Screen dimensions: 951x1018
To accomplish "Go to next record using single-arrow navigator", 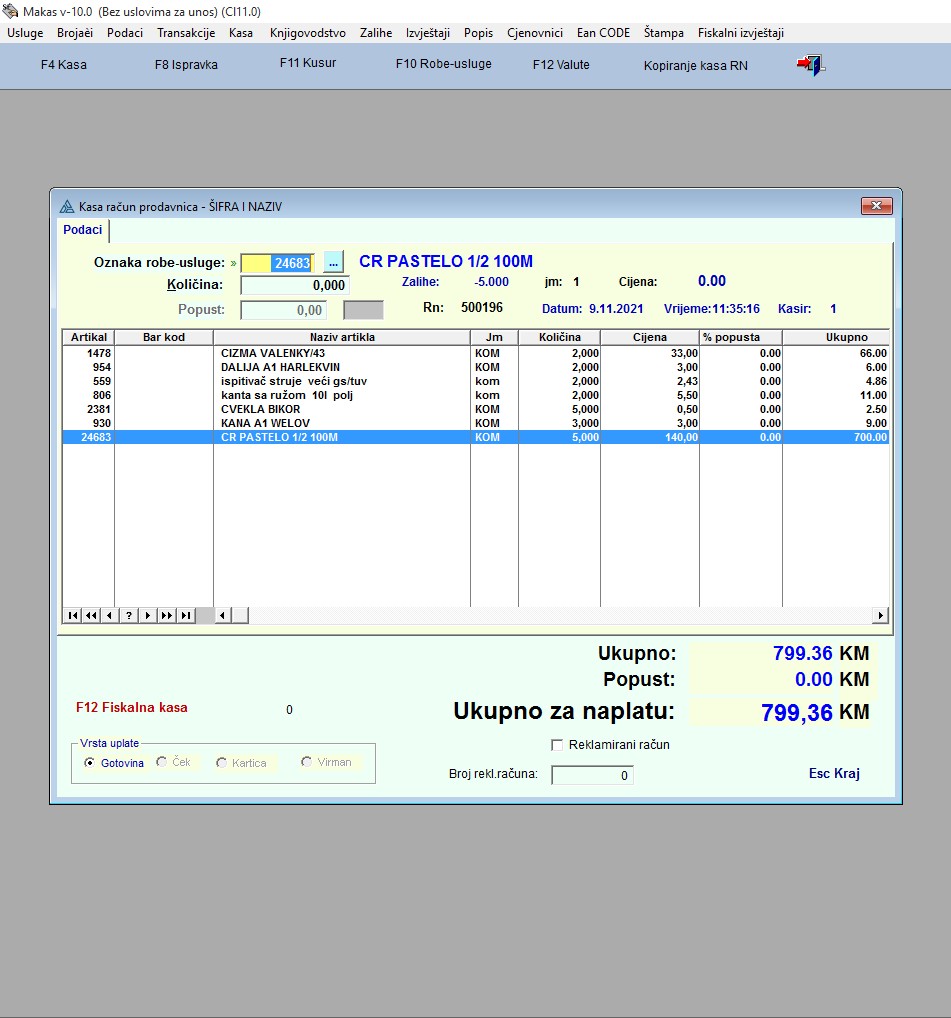I will point(148,615).
